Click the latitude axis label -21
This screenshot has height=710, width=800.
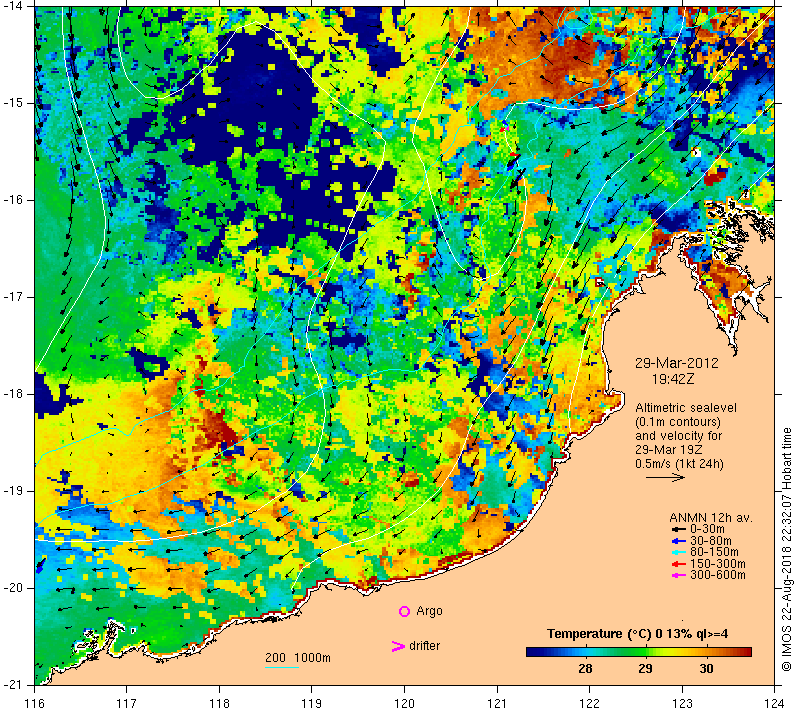[12, 684]
